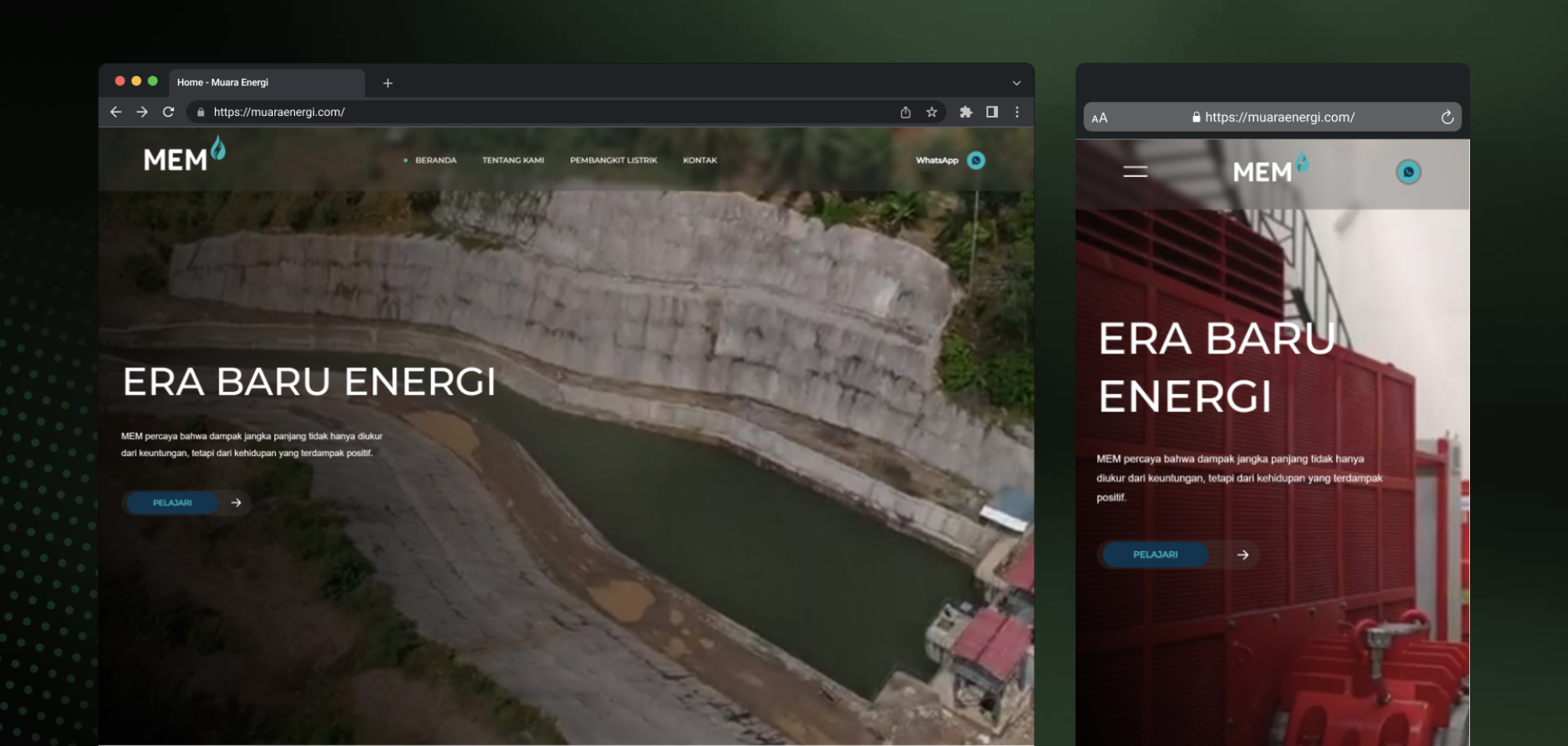Click the back navigation arrow in Chrome

tap(116, 112)
